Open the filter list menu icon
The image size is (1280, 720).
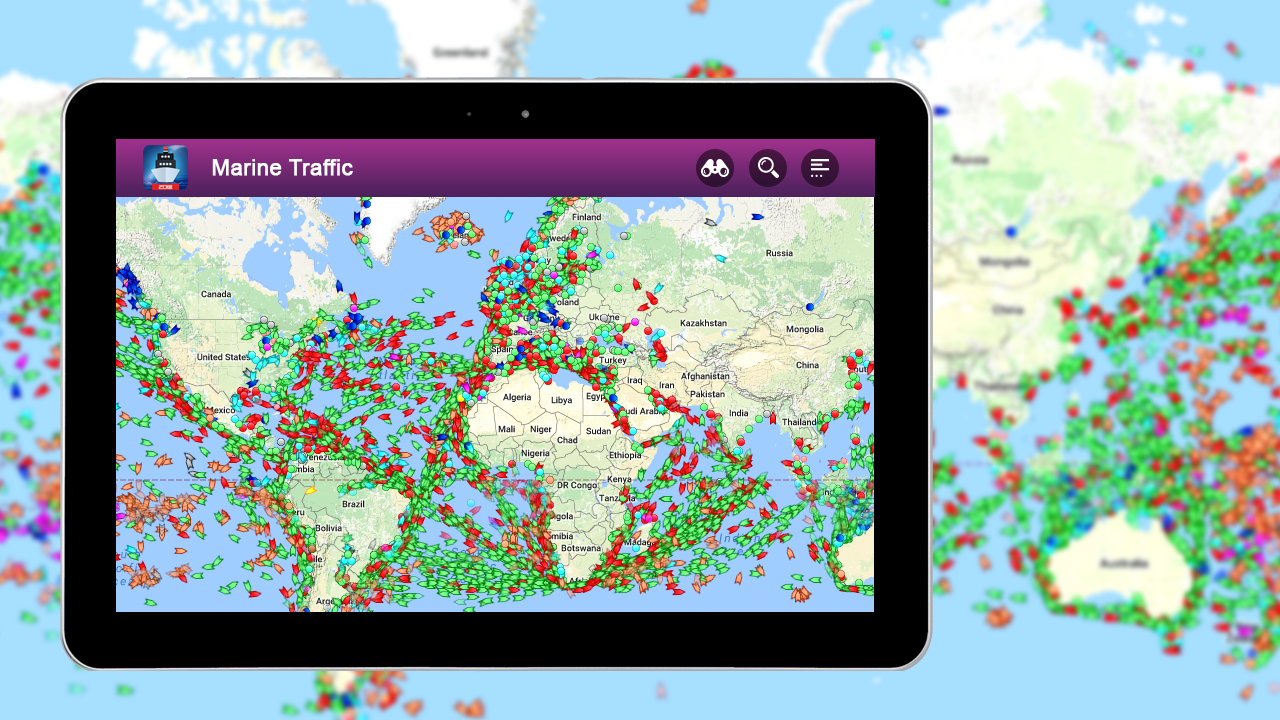[820, 168]
